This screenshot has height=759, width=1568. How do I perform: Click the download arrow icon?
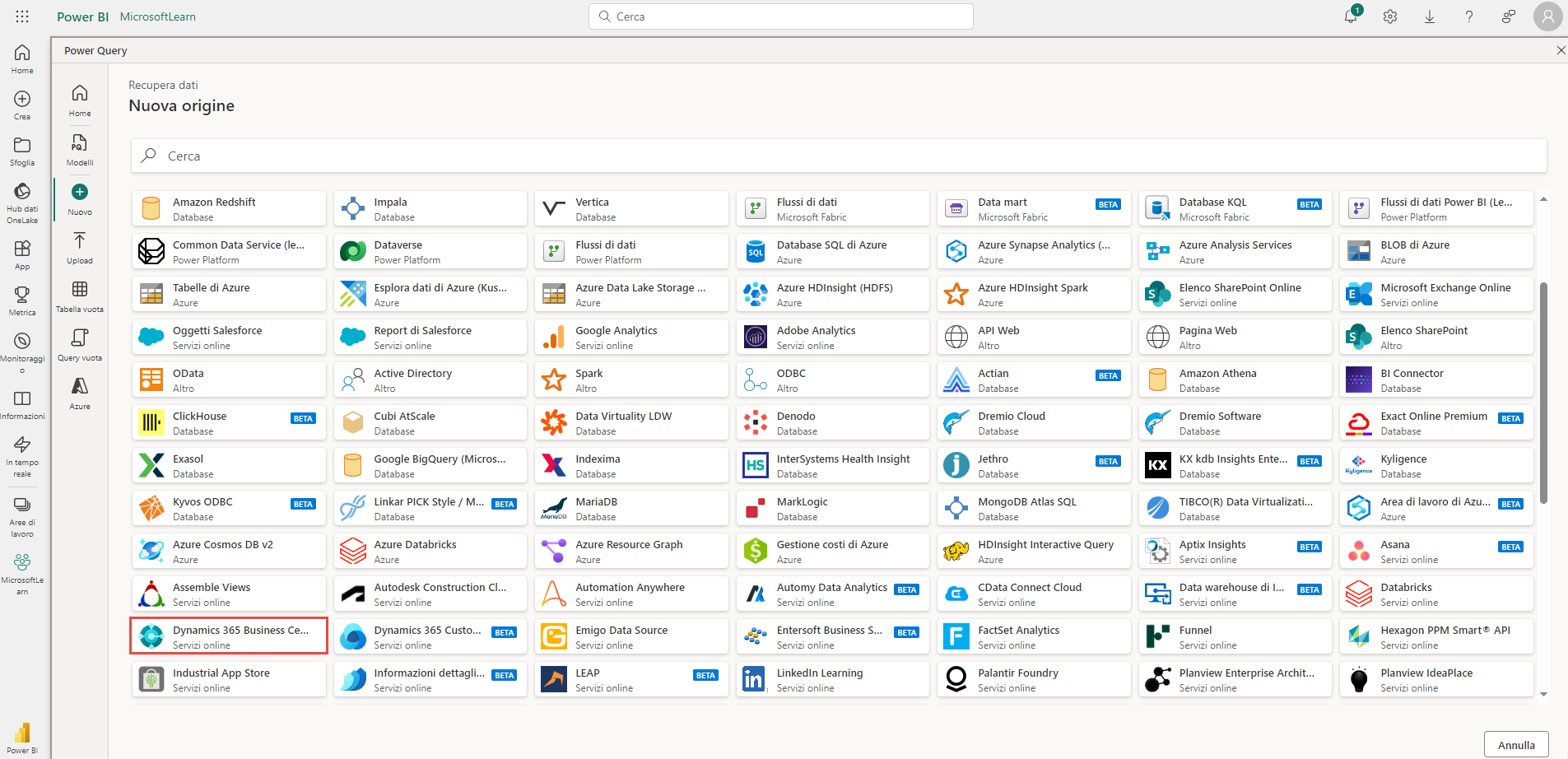(1430, 16)
